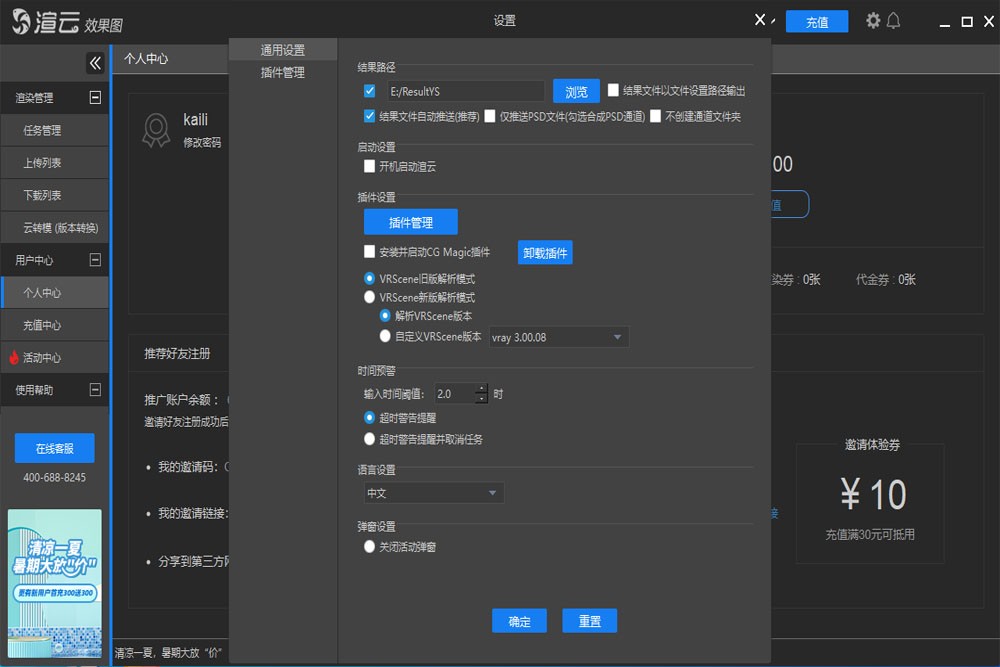The height and width of the screenshot is (667, 1000).
Task: Click the E:/ResultYS path input field
Action: click(x=465, y=90)
